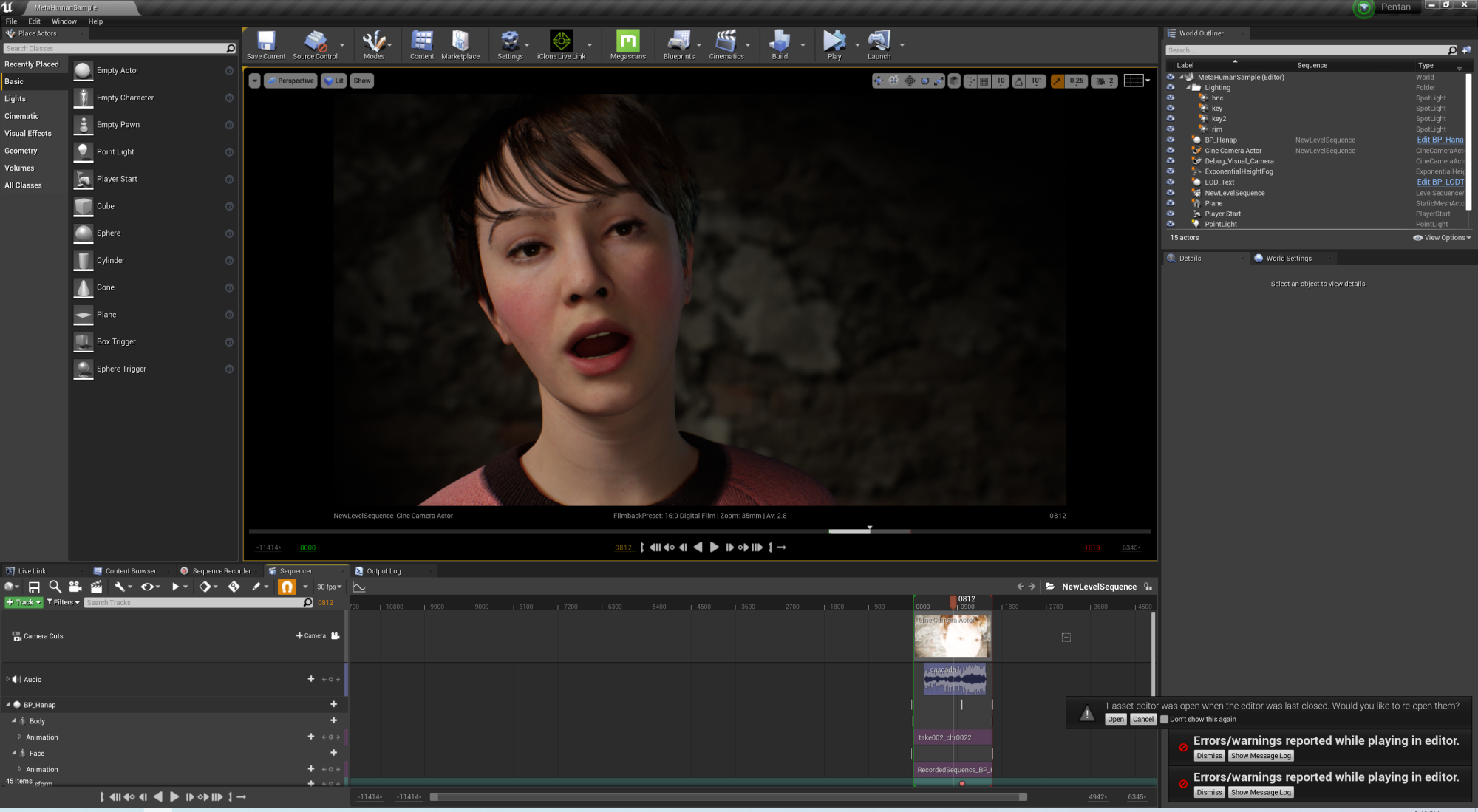Viewport: 1478px width, 812px height.
Task: Open the File menu
Action: [x=12, y=21]
